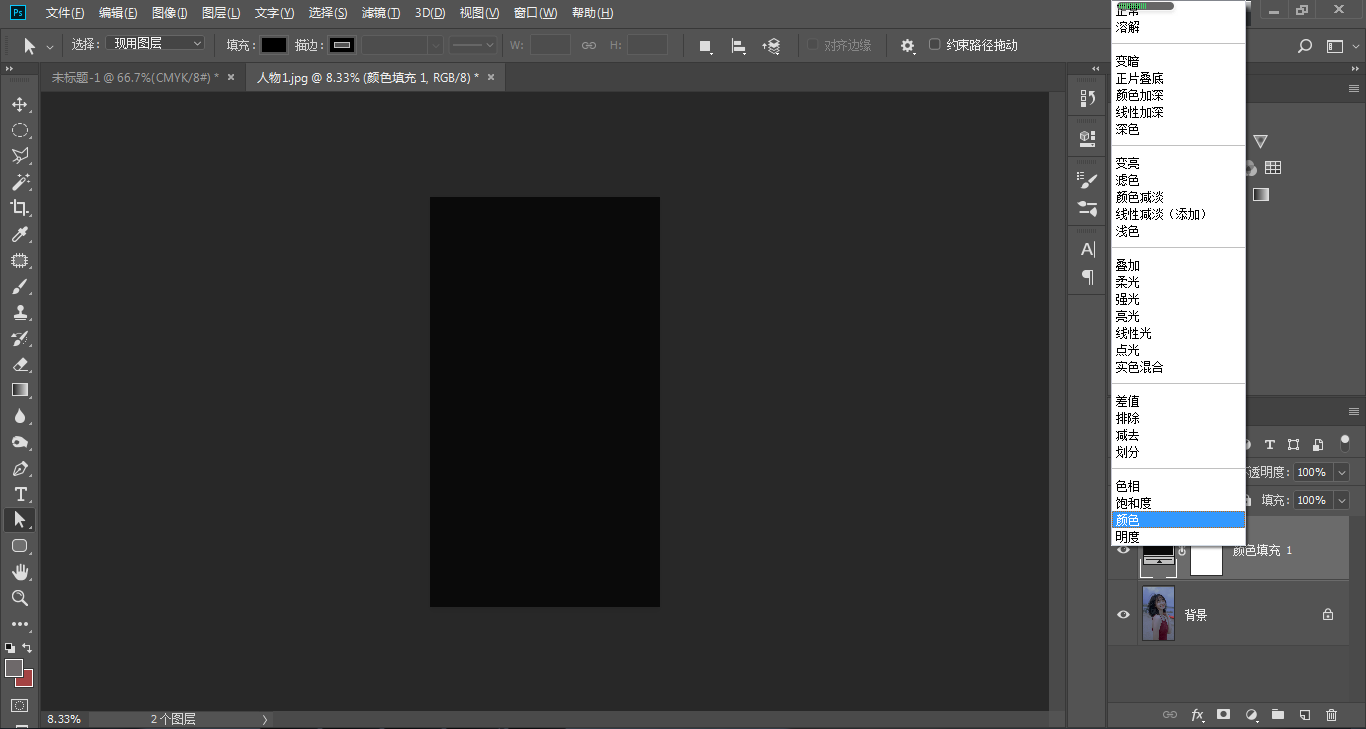Open path operations icon in options bar

(705, 46)
